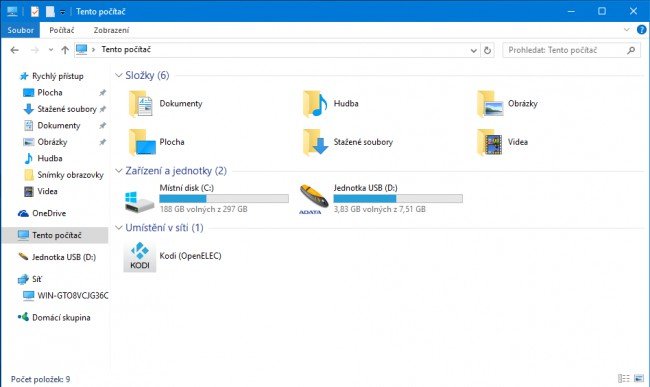Select Stažené soubory in the sidebar

pyautogui.click(x=60, y=109)
